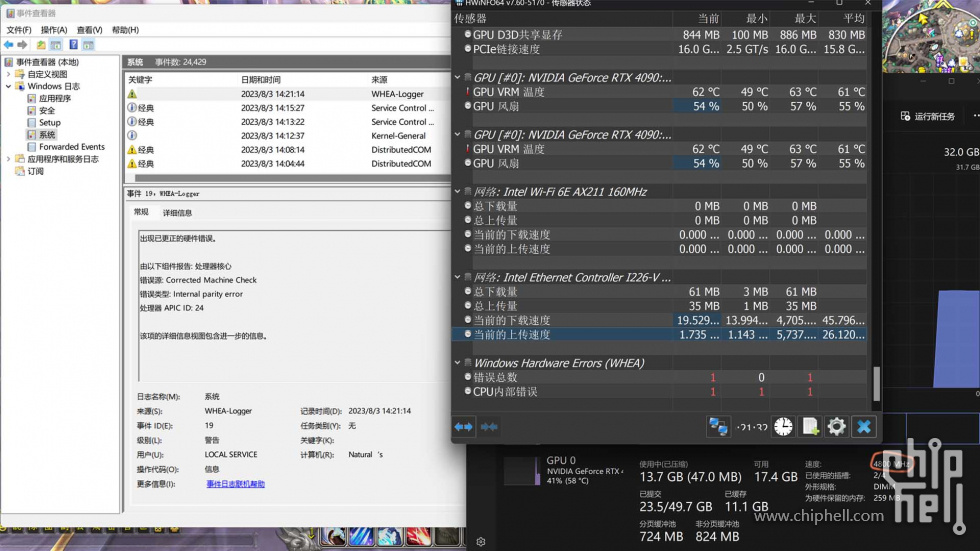Click the blue question mark help toolbar icon
980x551 pixels.
73,45
